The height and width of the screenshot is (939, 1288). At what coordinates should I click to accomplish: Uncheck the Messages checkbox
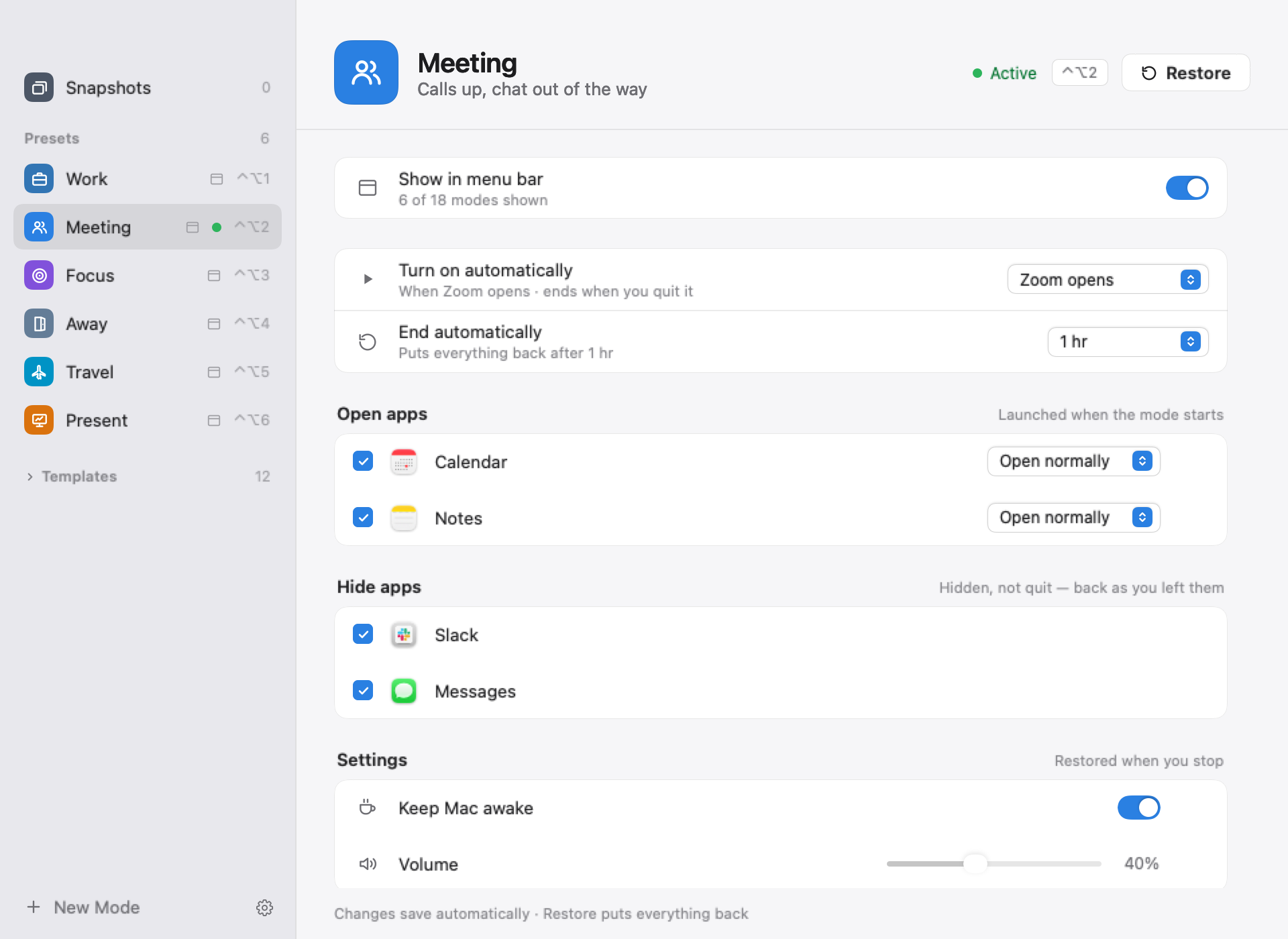point(363,691)
